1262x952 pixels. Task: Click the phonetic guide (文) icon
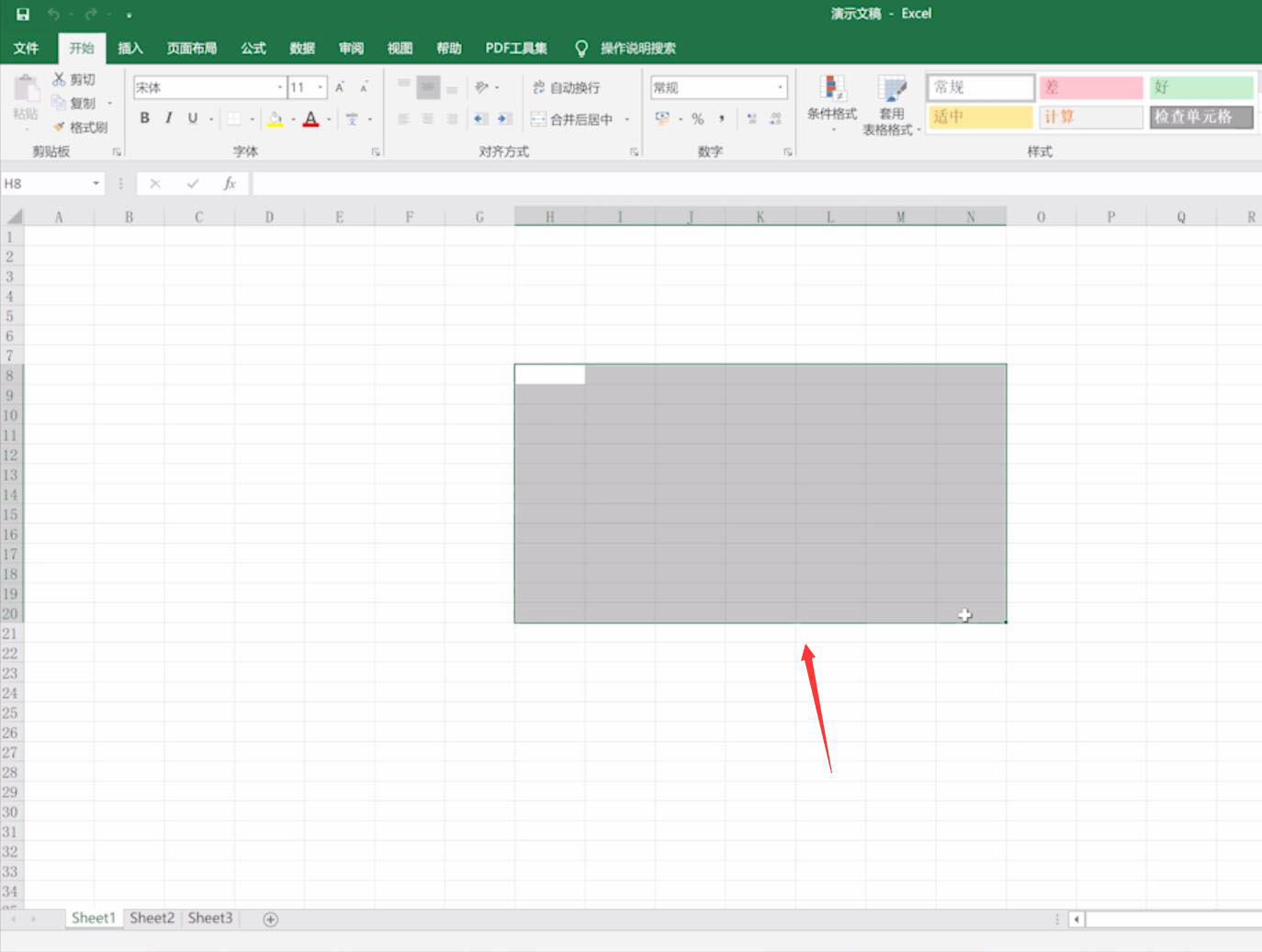coord(352,118)
